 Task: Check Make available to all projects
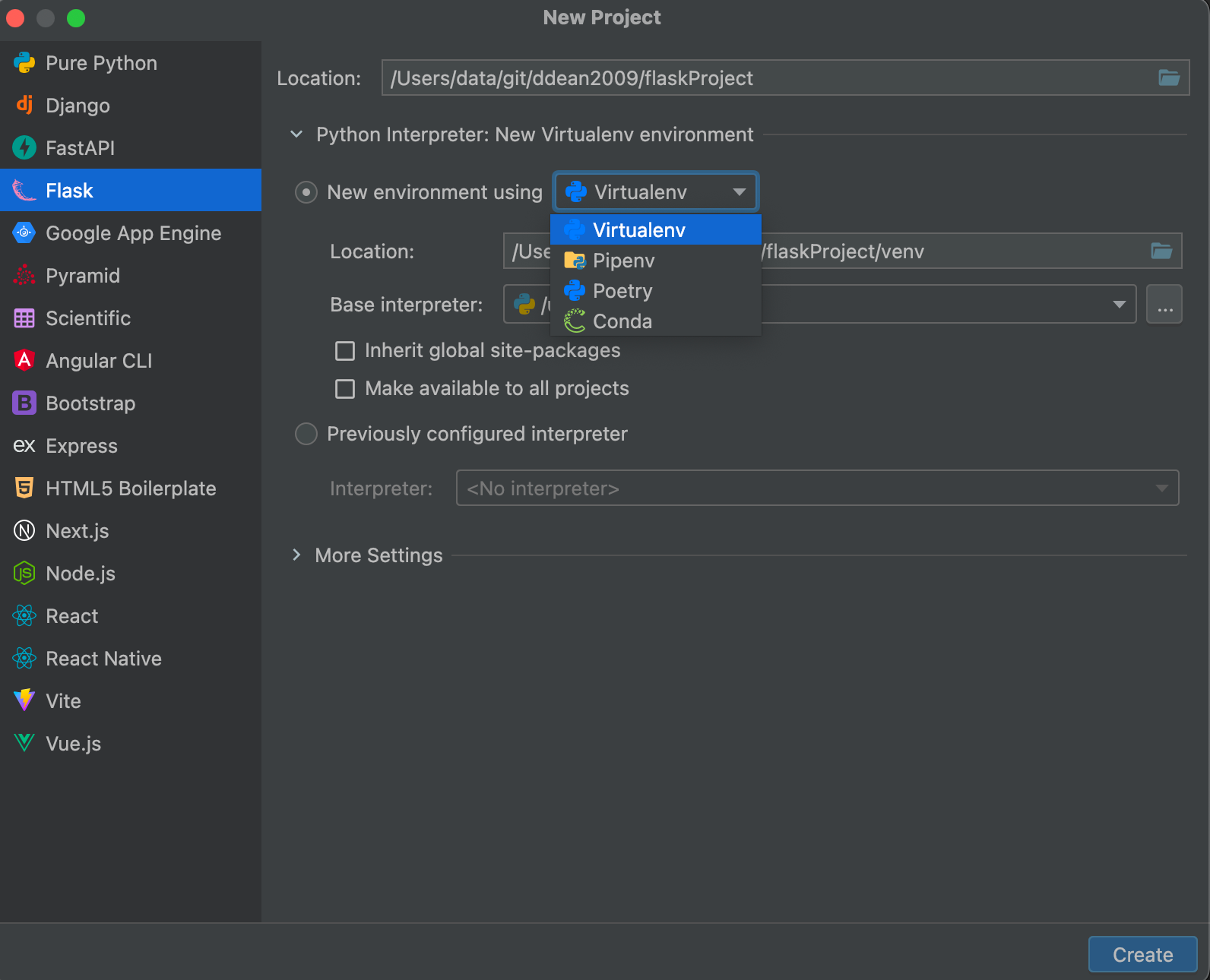tap(345, 388)
